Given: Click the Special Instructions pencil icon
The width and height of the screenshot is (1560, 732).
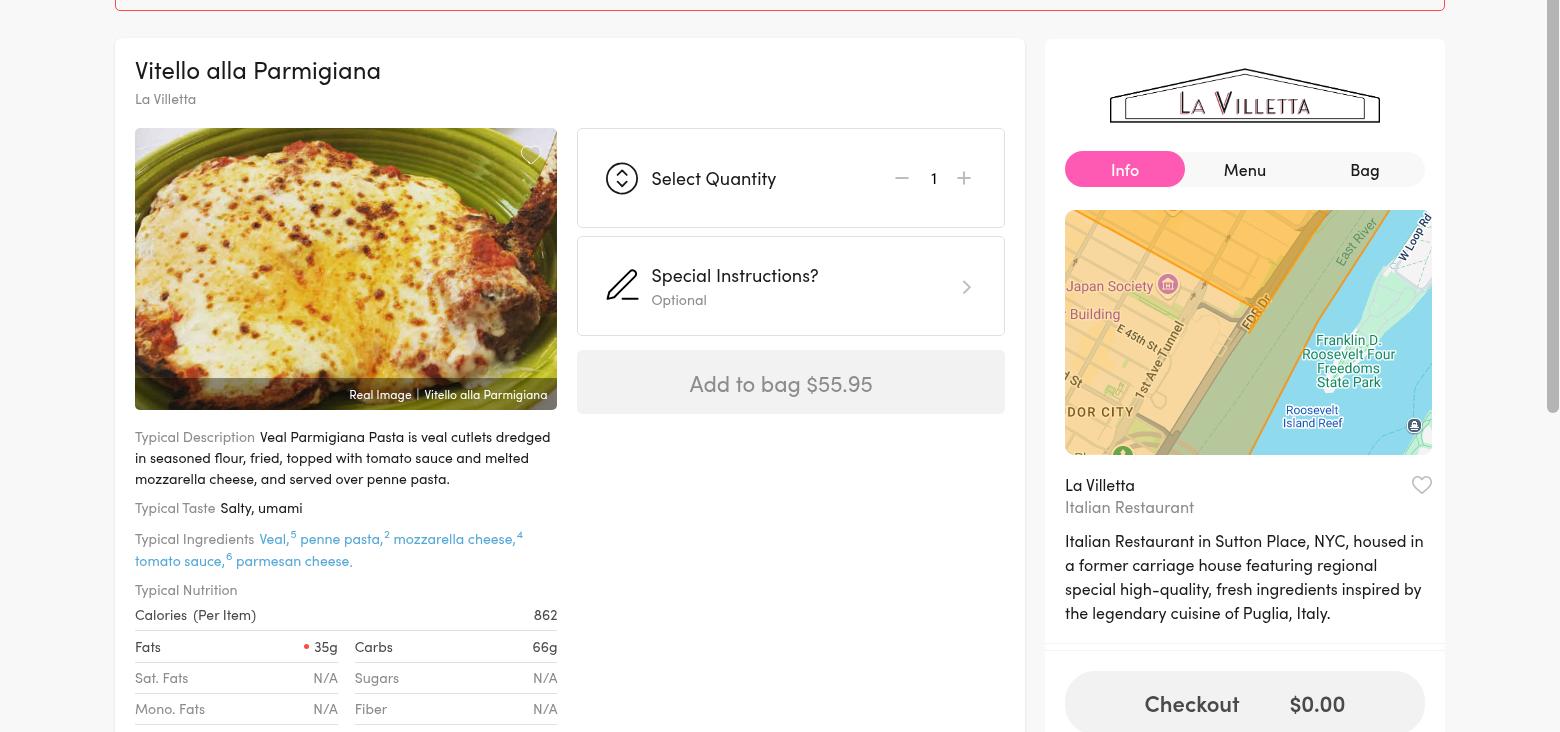Looking at the screenshot, I should coord(622,286).
